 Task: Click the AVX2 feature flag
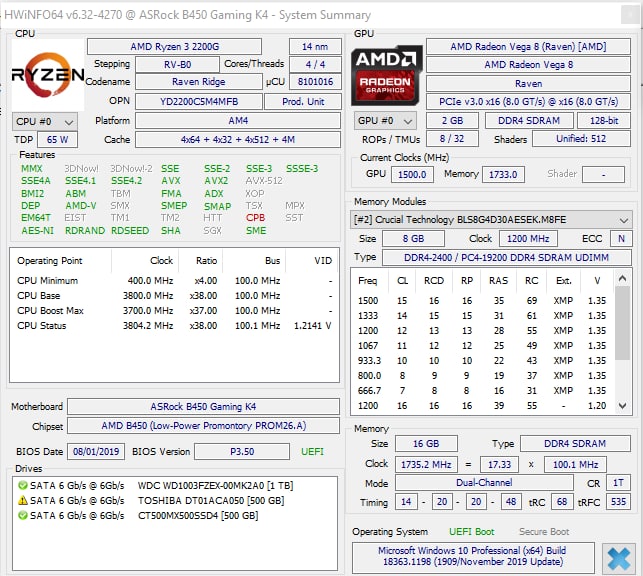pos(216,181)
